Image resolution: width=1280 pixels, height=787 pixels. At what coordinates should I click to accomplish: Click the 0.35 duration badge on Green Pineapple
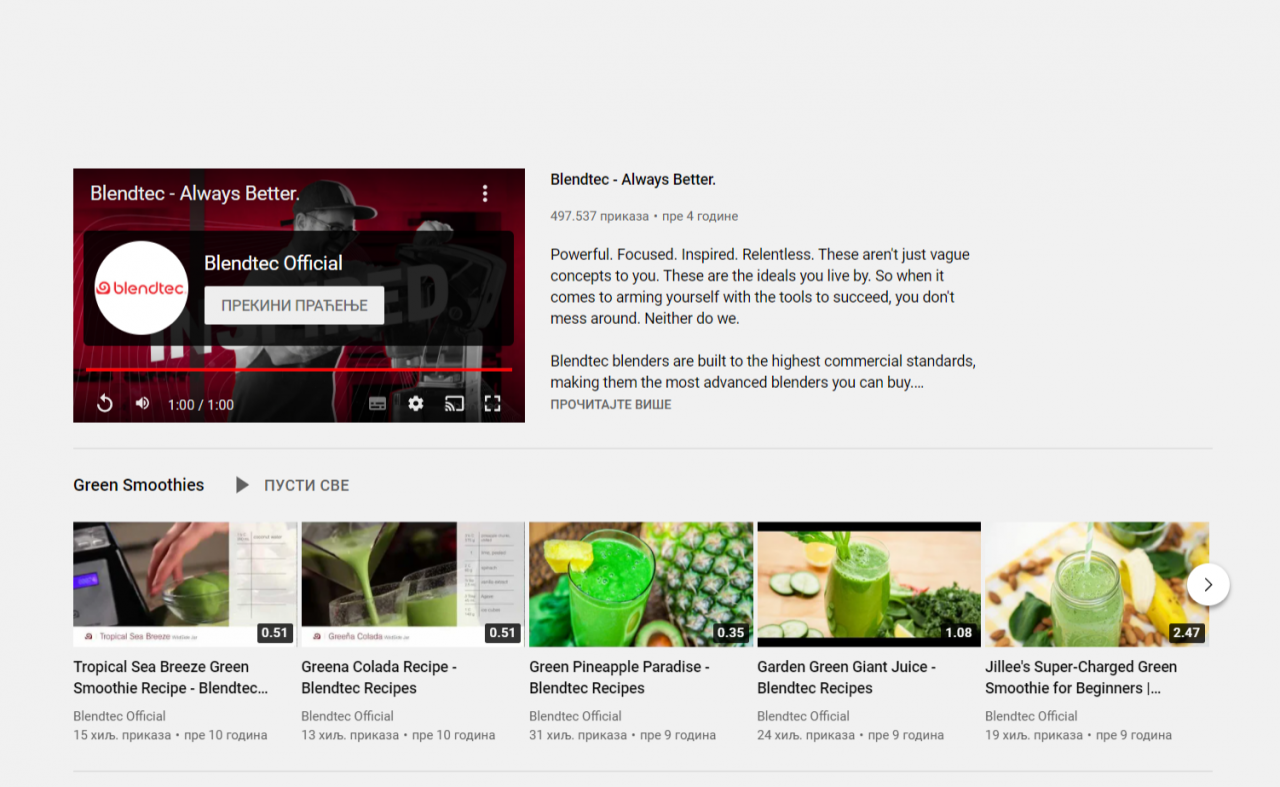click(730, 632)
